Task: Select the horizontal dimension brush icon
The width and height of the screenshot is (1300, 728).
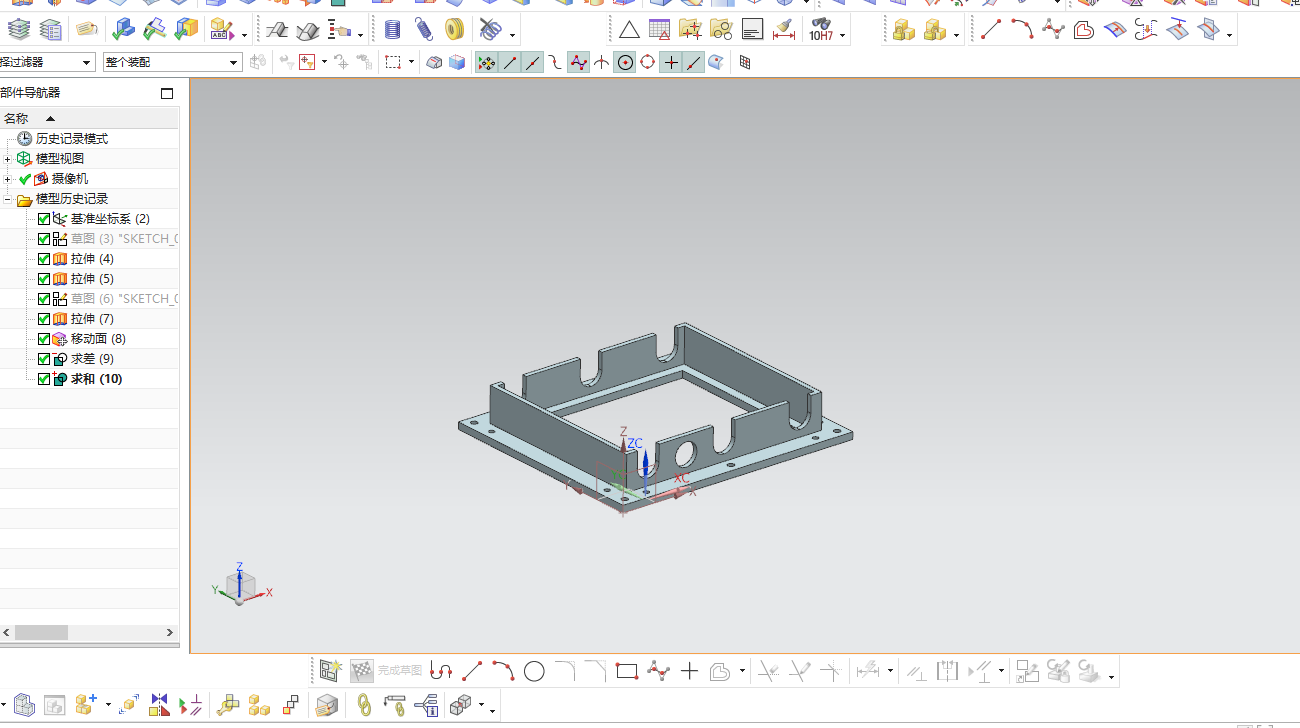Action: click(784, 30)
